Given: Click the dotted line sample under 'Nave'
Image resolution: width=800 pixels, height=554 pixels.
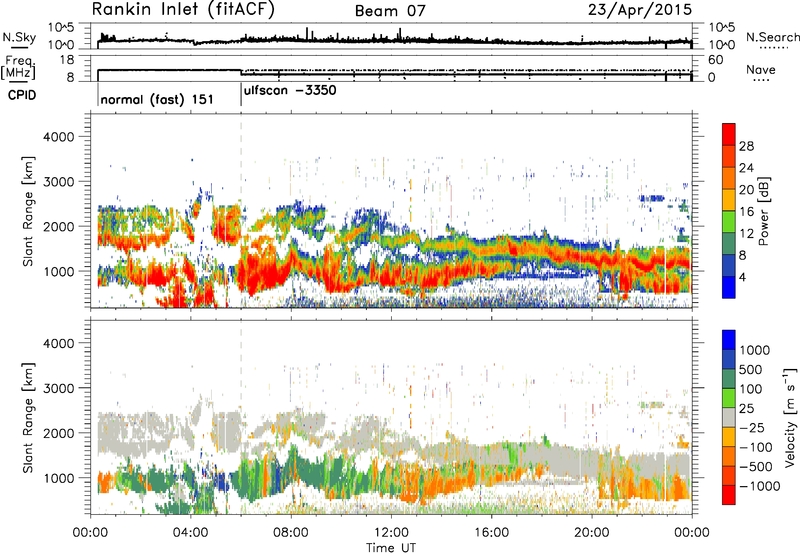Looking at the screenshot, I should 763,81.
